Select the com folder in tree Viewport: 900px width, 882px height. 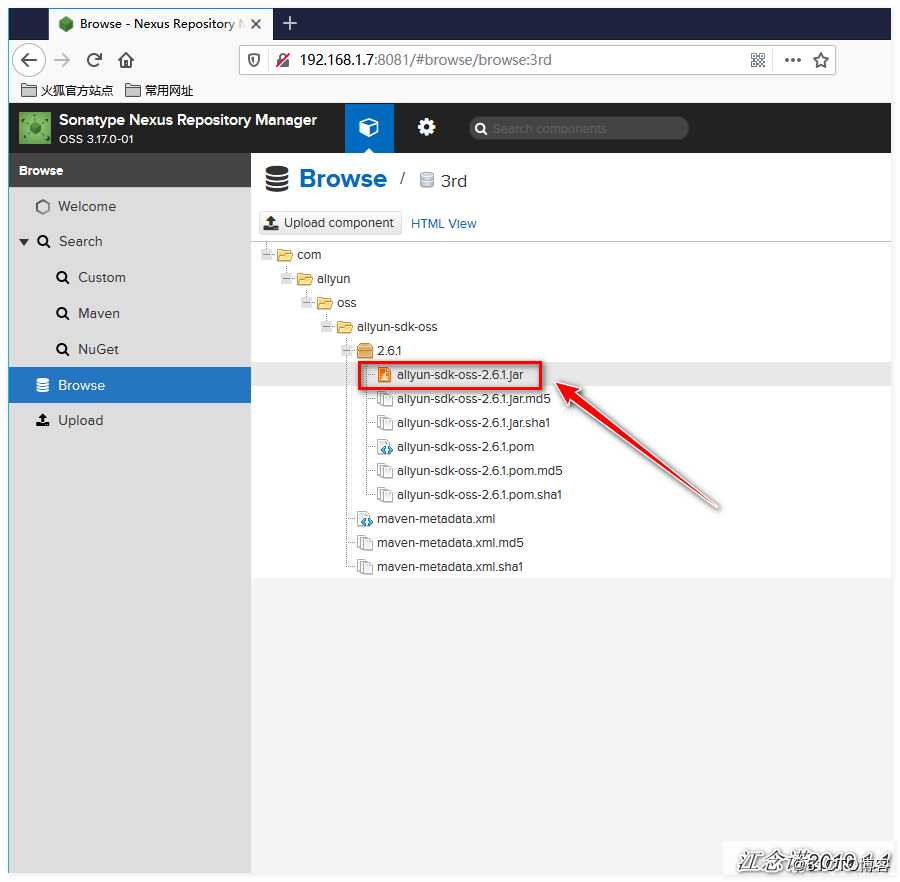[x=299, y=255]
